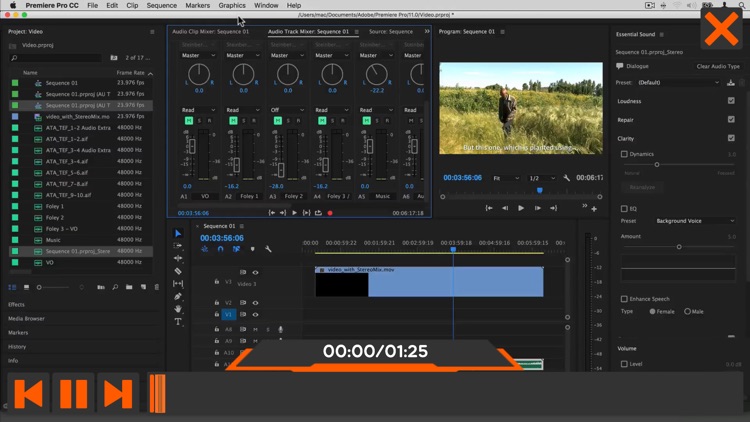This screenshot has height=422, width=750.
Task: Step forward one frame in Program monitor
Action: [538, 208]
